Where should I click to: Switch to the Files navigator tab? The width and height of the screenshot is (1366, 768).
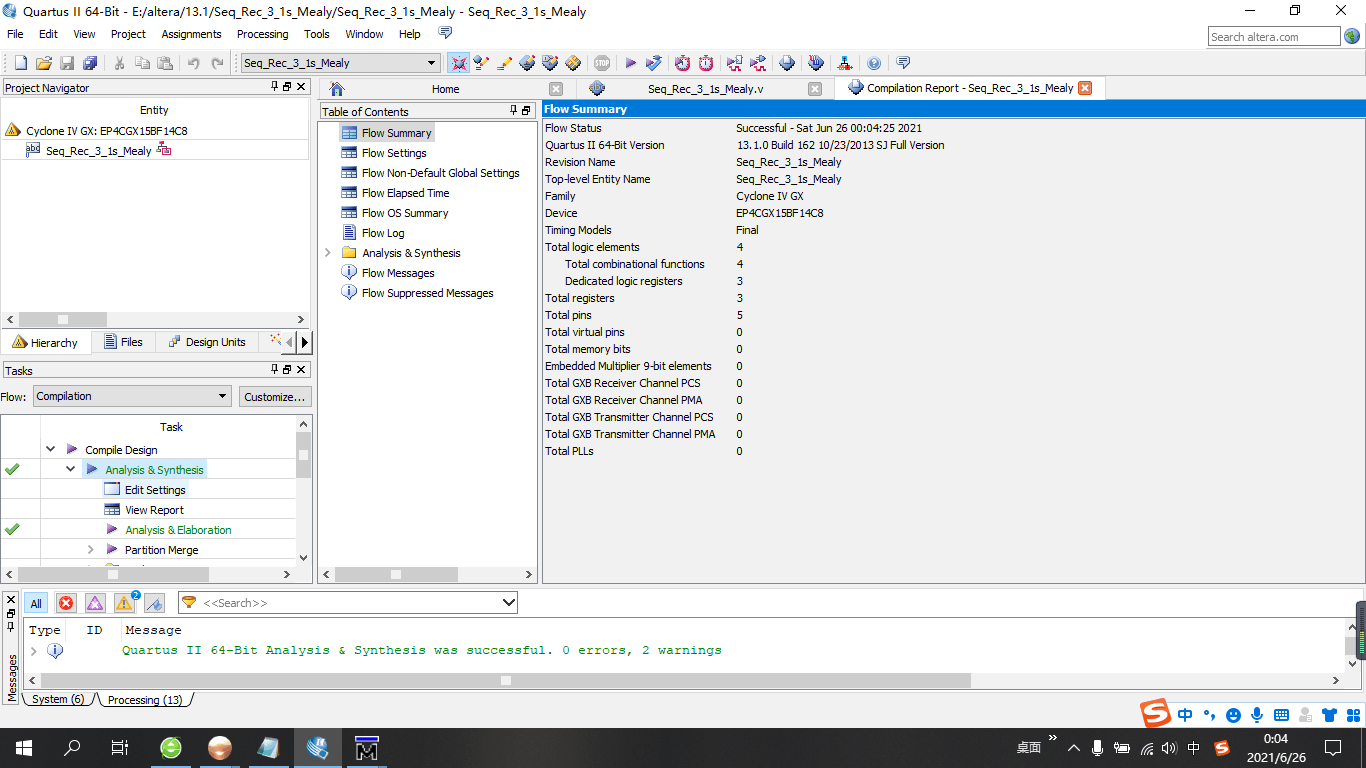click(x=123, y=342)
